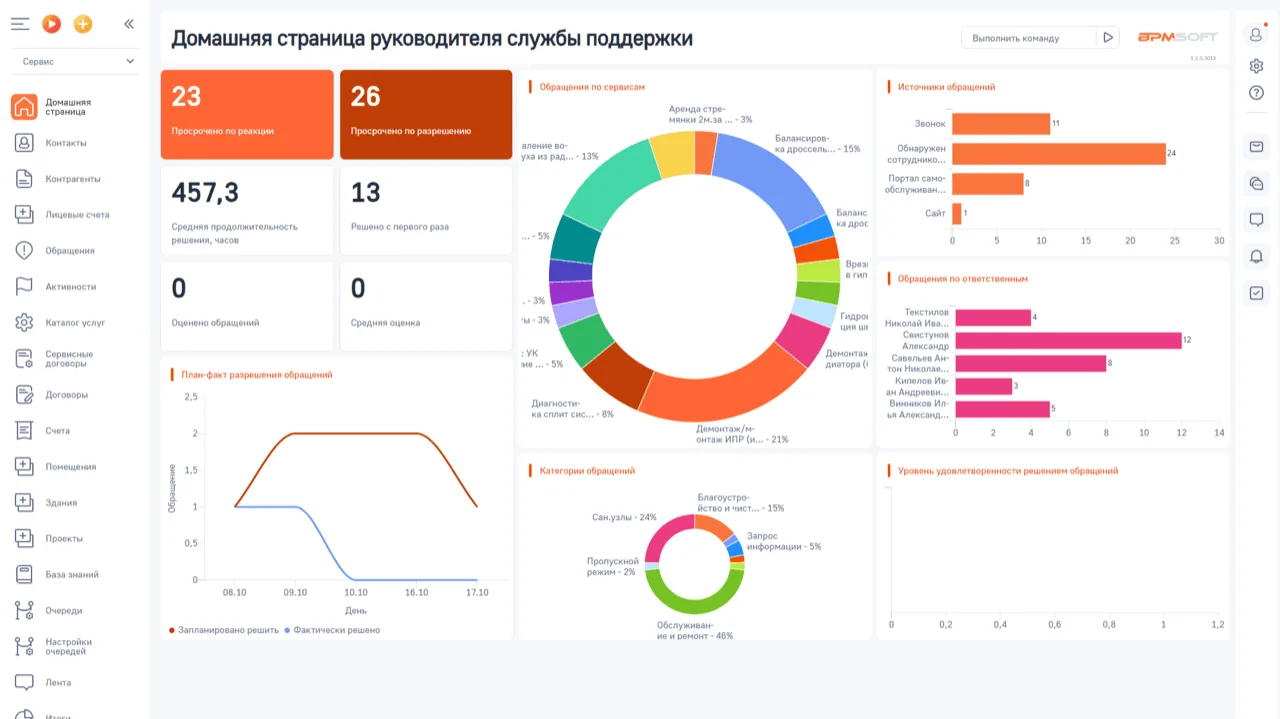This screenshot has height=719, width=1280.
Task: Open system settings gear icon
Action: (1257, 66)
